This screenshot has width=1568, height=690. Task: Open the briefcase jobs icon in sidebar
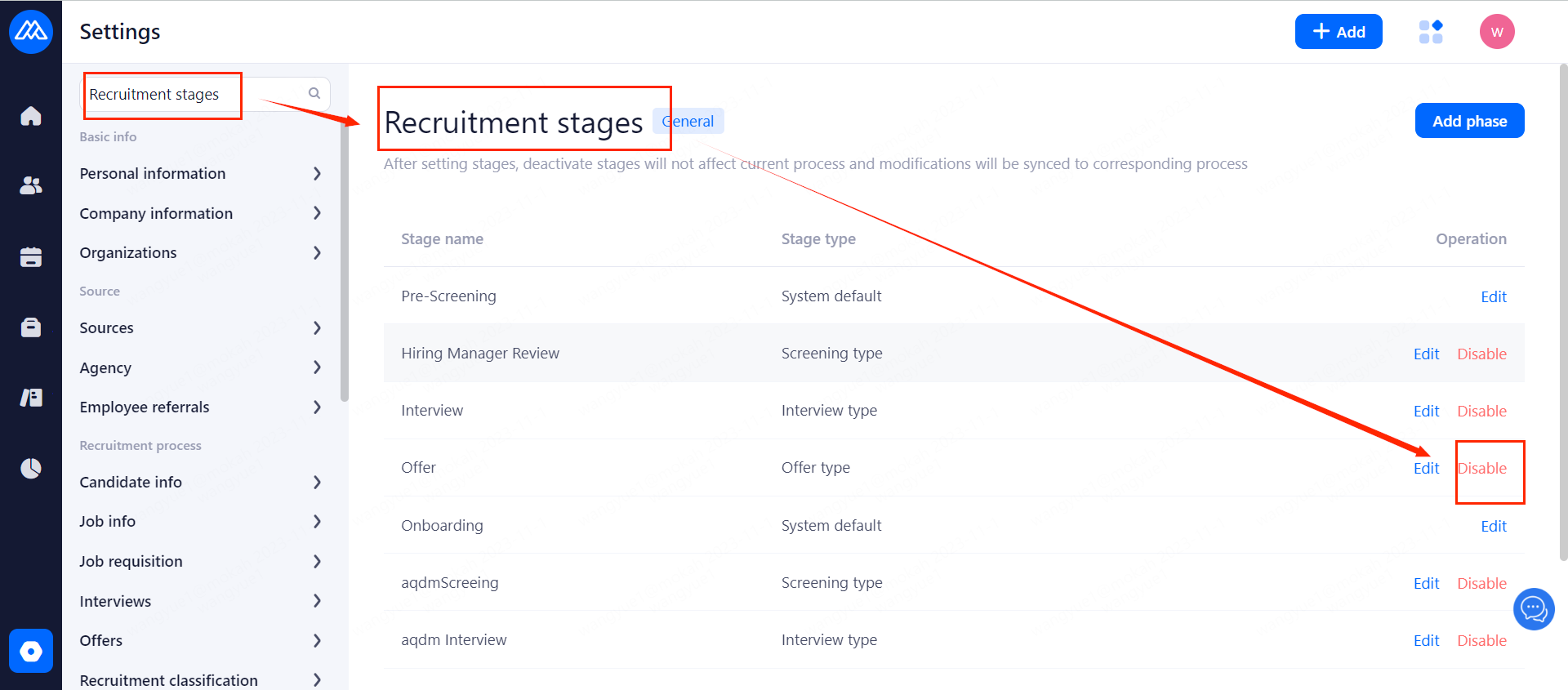(x=31, y=327)
